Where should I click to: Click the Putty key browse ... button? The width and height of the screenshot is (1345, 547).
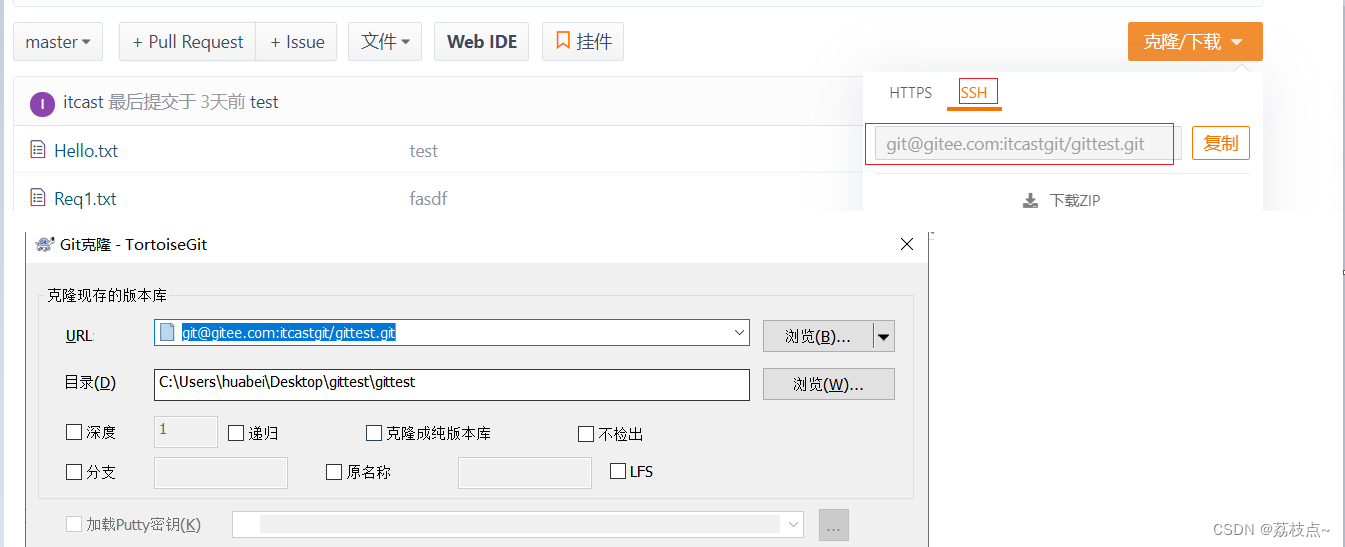[834, 524]
